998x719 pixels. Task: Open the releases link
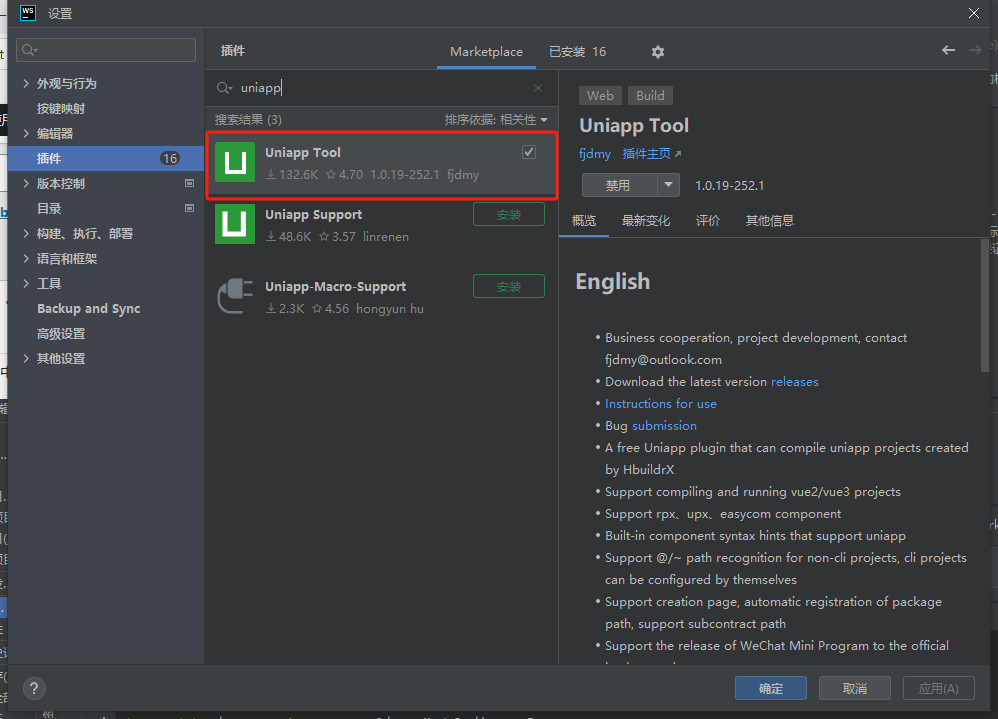tap(794, 382)
